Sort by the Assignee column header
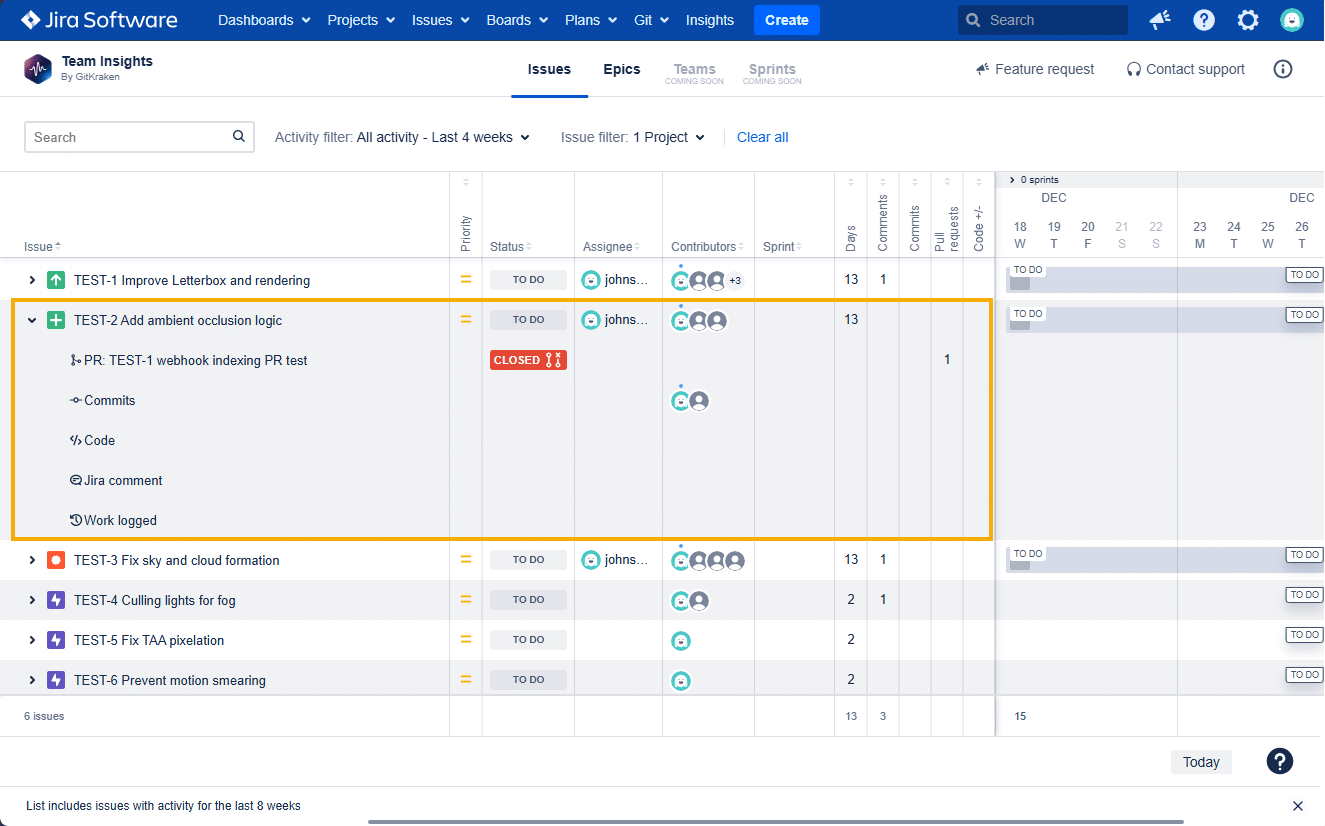The width and height of the screenshot is (1325, 826). pos(611,246)
